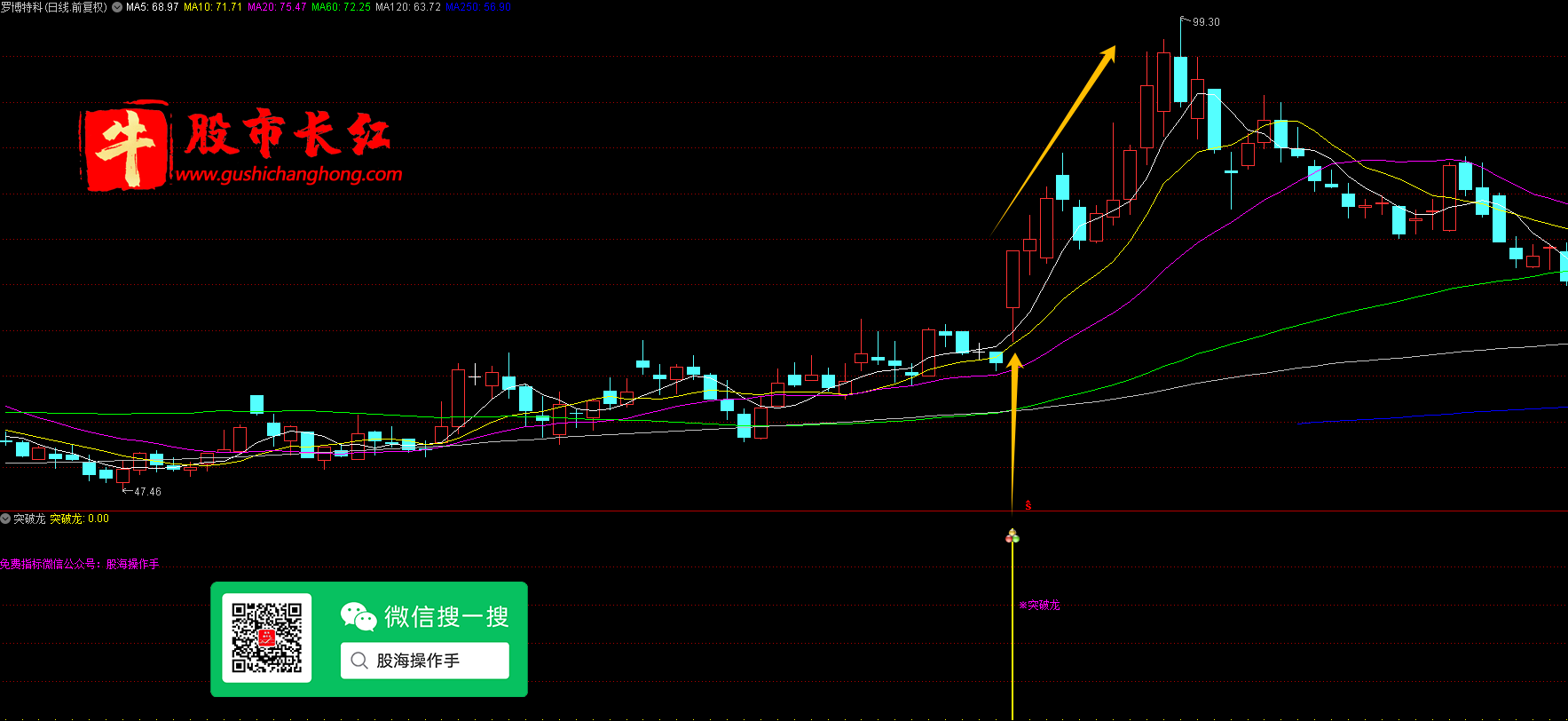Click the red S marker below chart
The image size is (1568, 721).
click(1028, 505)
